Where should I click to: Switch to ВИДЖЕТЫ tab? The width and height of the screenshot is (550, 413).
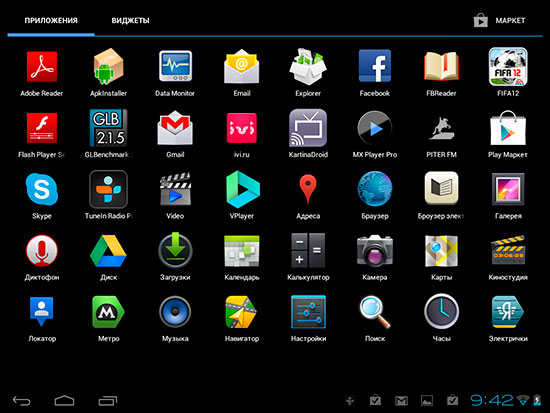[130, 21]
